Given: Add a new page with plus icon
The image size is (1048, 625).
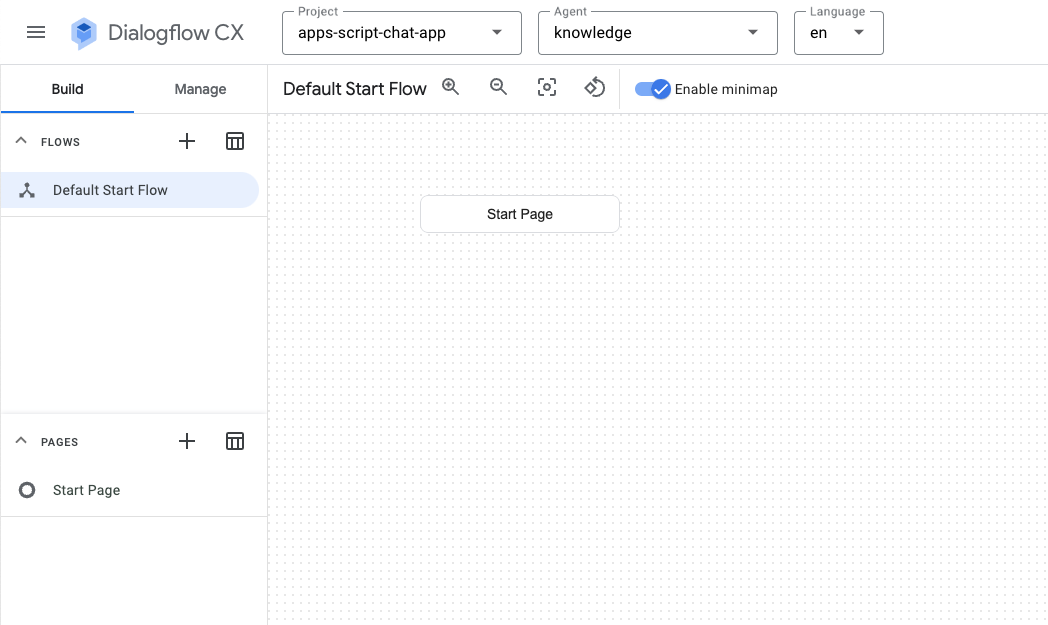Looking at the screenshot, I should coord(187,441).
